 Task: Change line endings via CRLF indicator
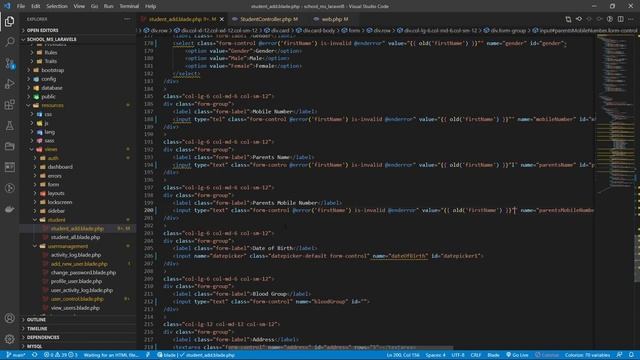pos(476,355)
